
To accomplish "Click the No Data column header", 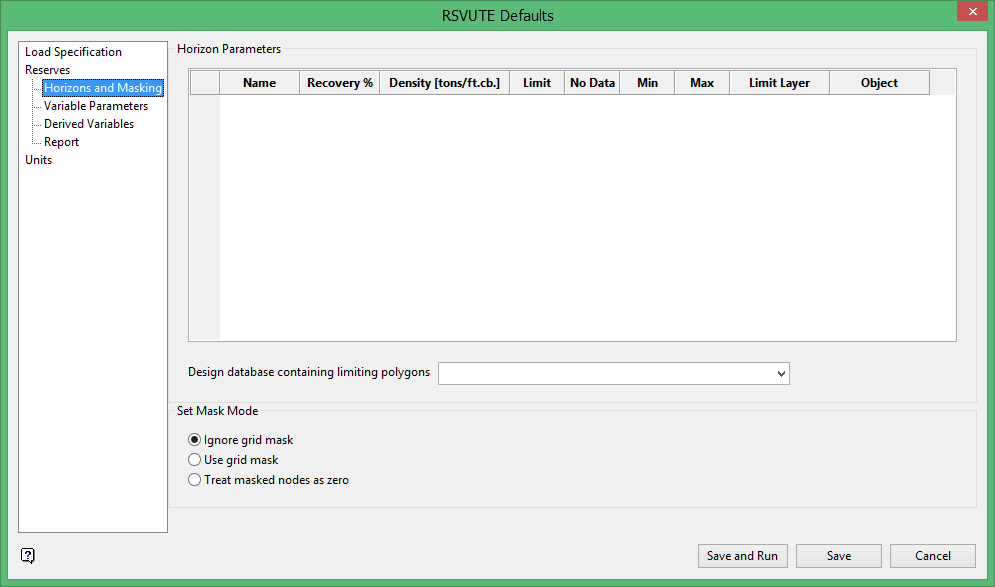I will tap(592, 83).
